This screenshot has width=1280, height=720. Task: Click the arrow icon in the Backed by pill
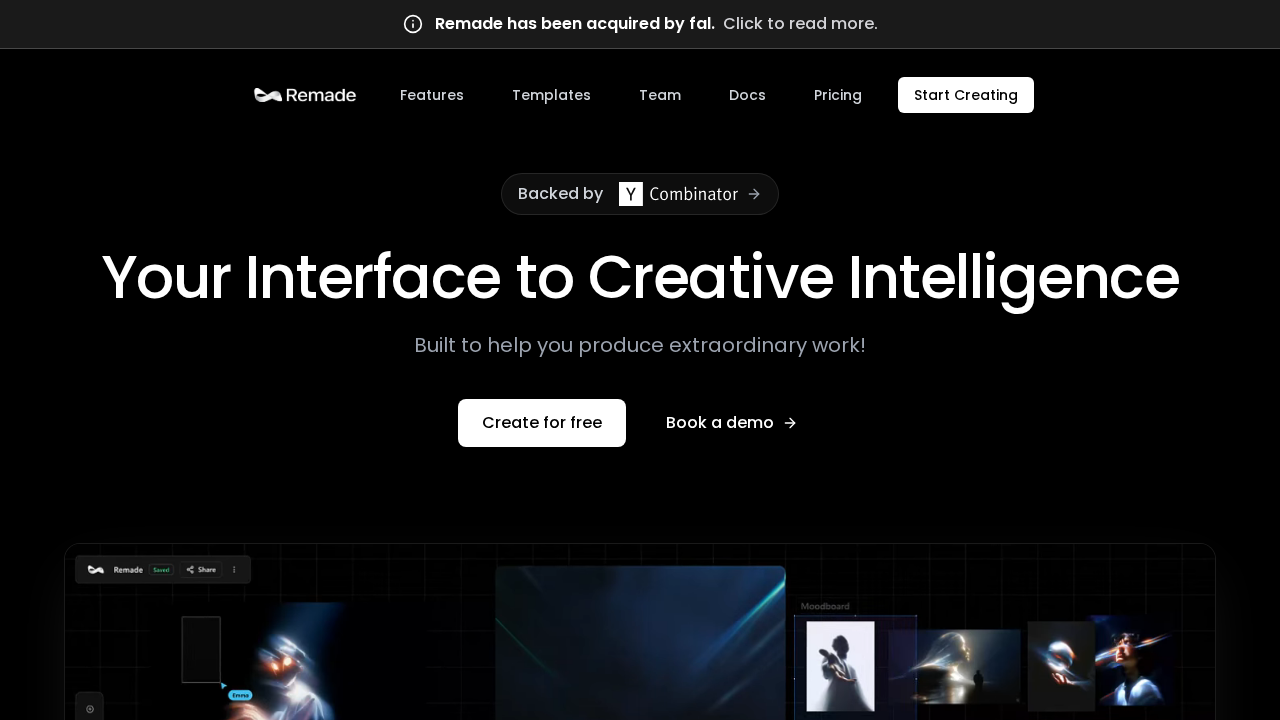754,194
